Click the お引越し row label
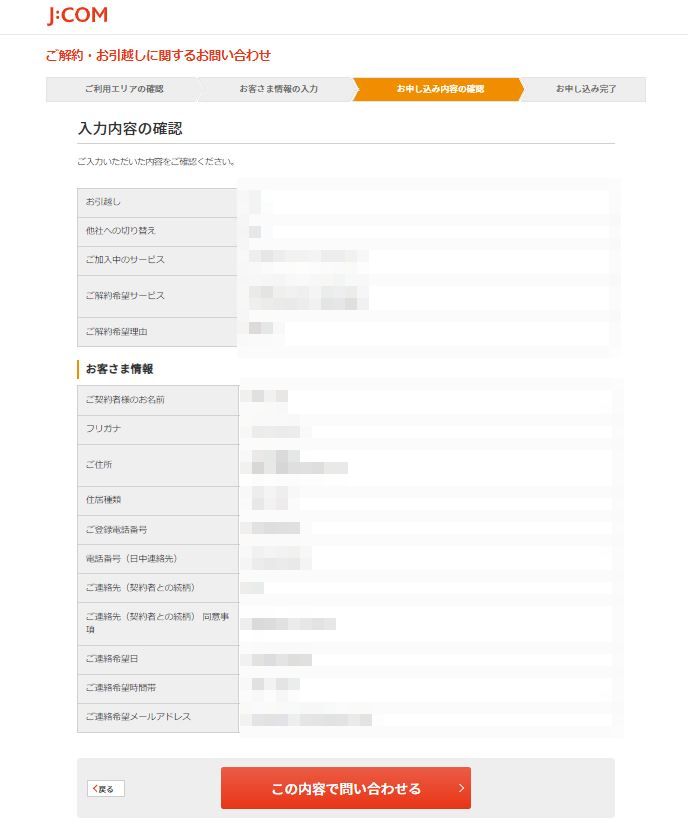Image resolution: width=688 pixels, height=836 pixels. (x=103, y=202)
